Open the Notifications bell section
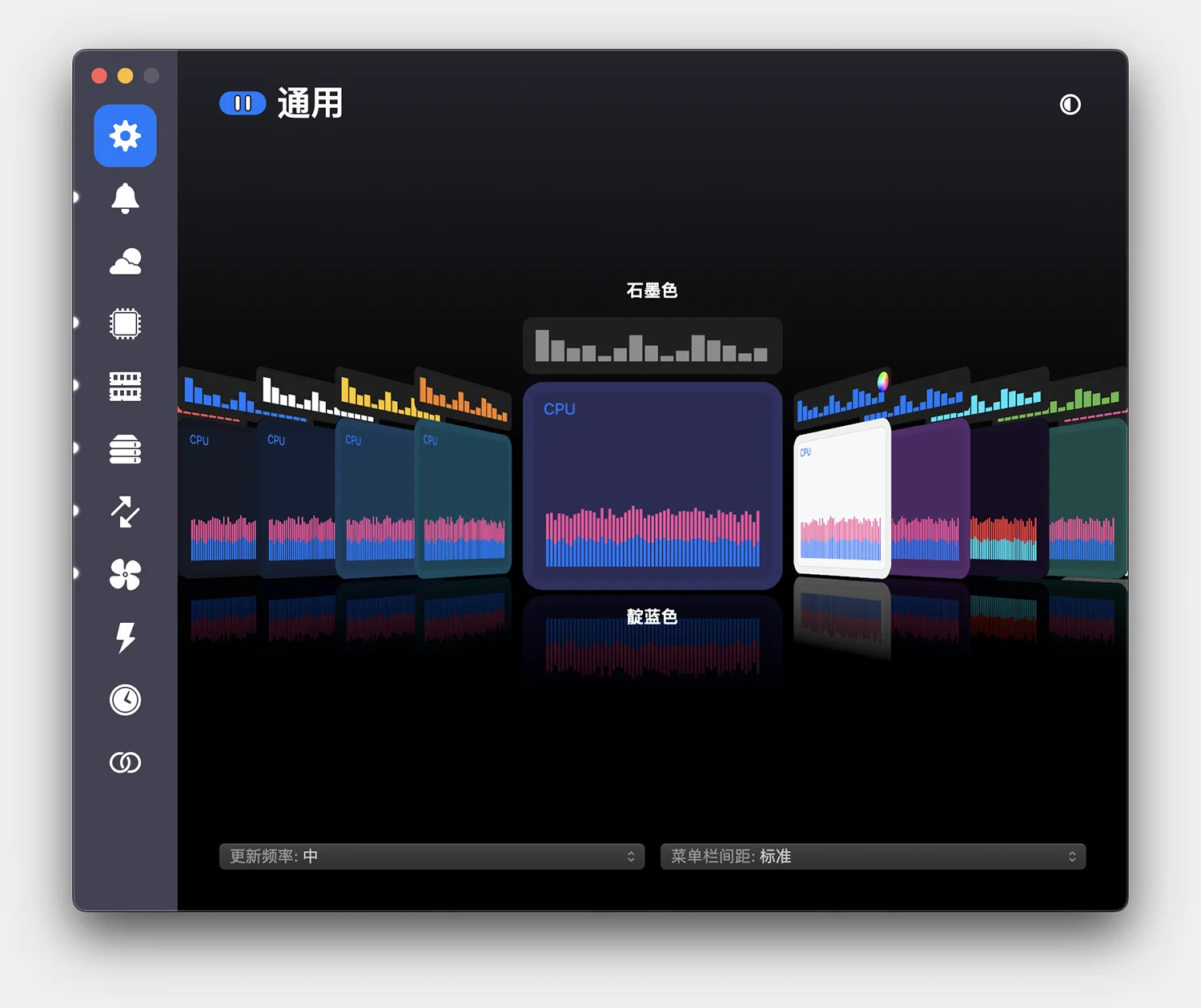 click(125, 199)
